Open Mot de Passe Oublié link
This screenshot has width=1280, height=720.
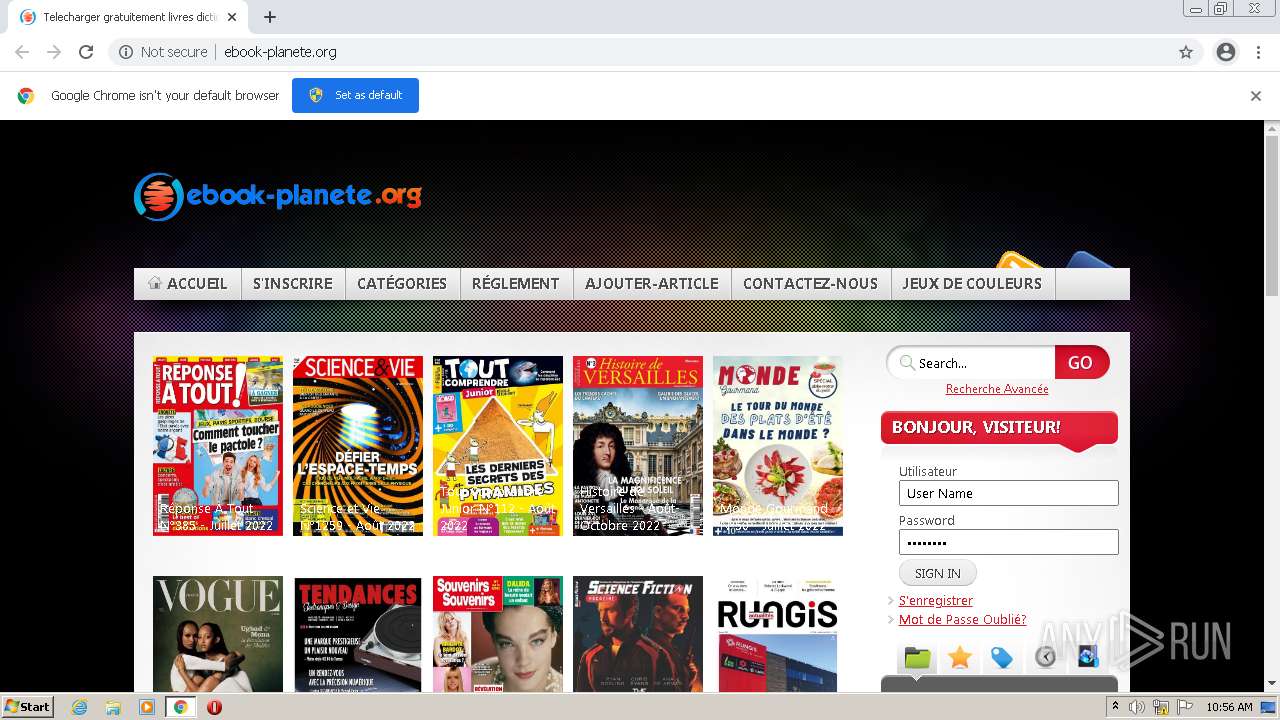click(962, 620)
